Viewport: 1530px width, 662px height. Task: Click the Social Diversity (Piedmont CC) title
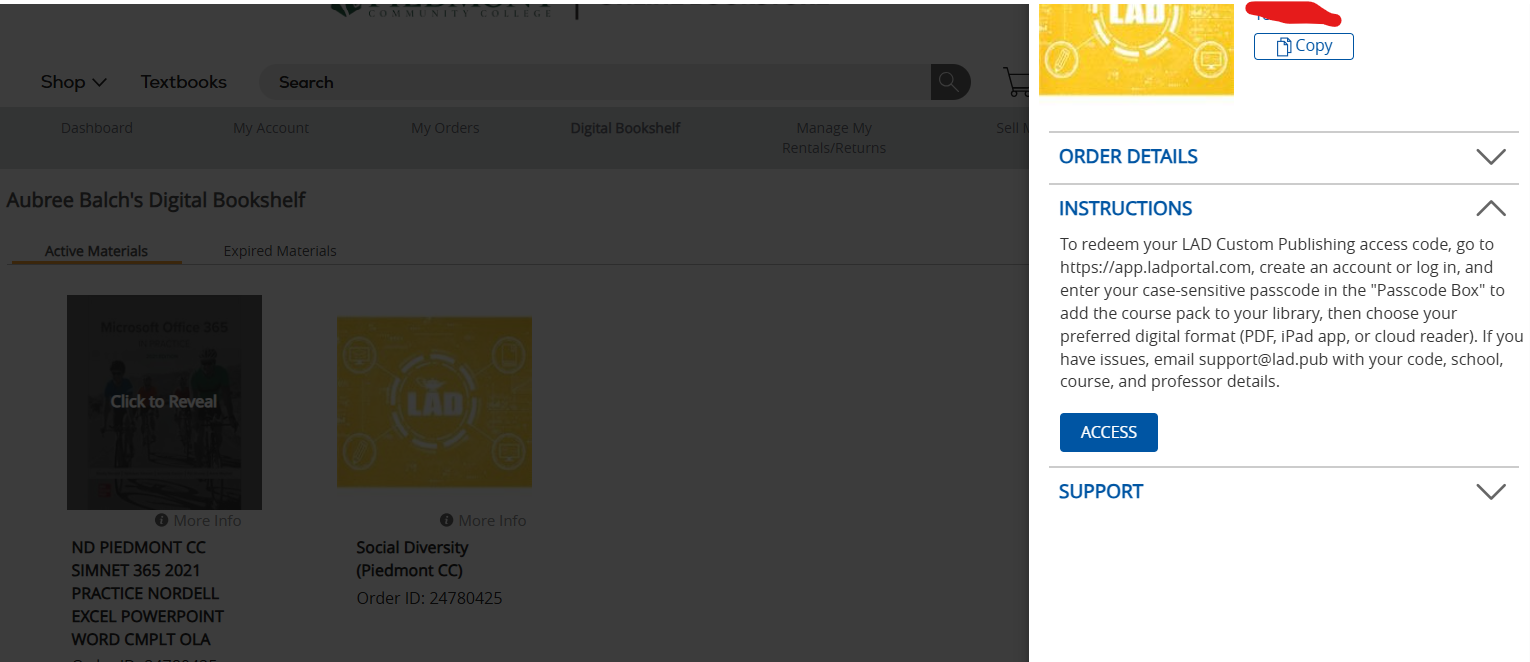(x=412, y=559)
